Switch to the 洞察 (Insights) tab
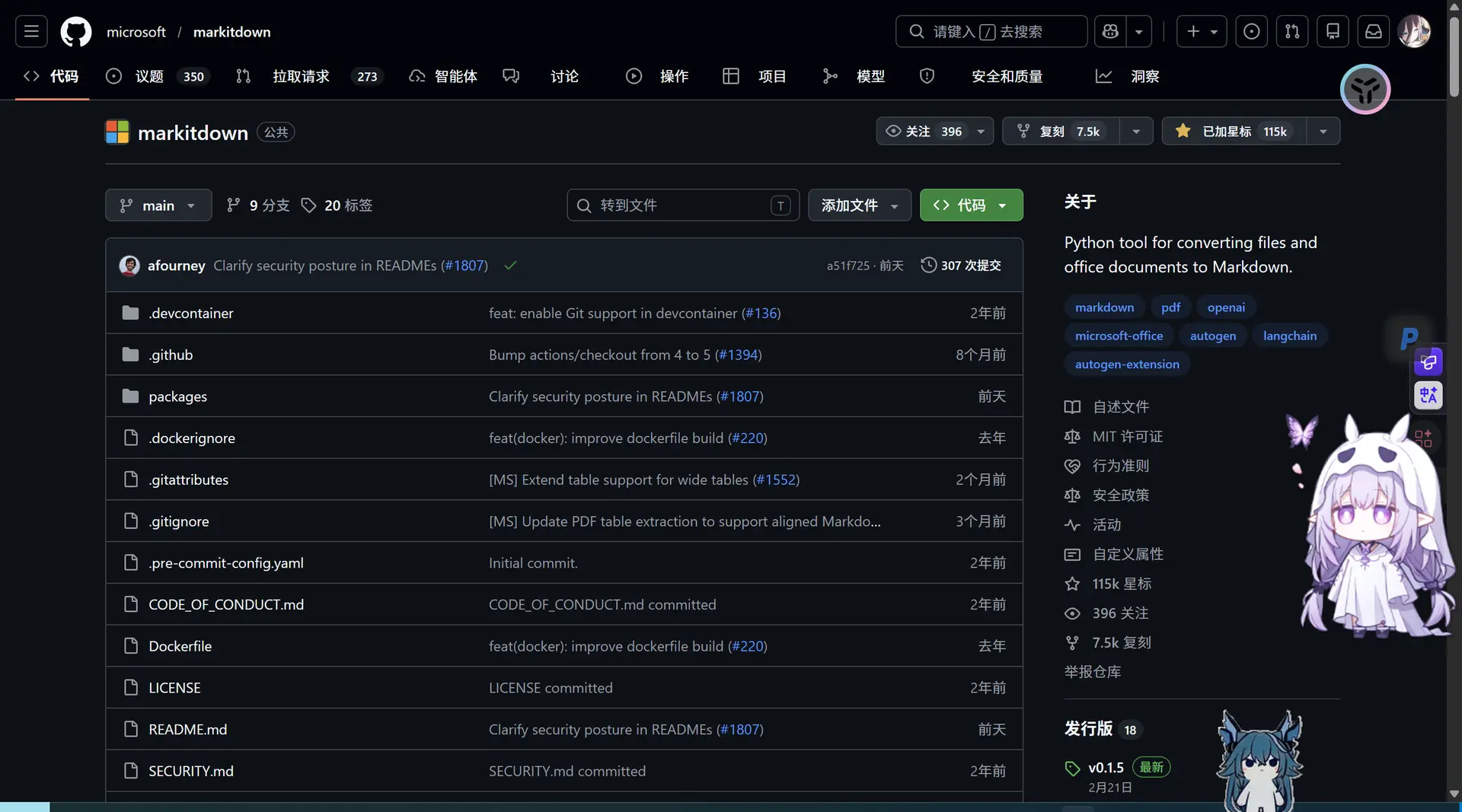This screenshot has height=812, width=1462. 1127,76
